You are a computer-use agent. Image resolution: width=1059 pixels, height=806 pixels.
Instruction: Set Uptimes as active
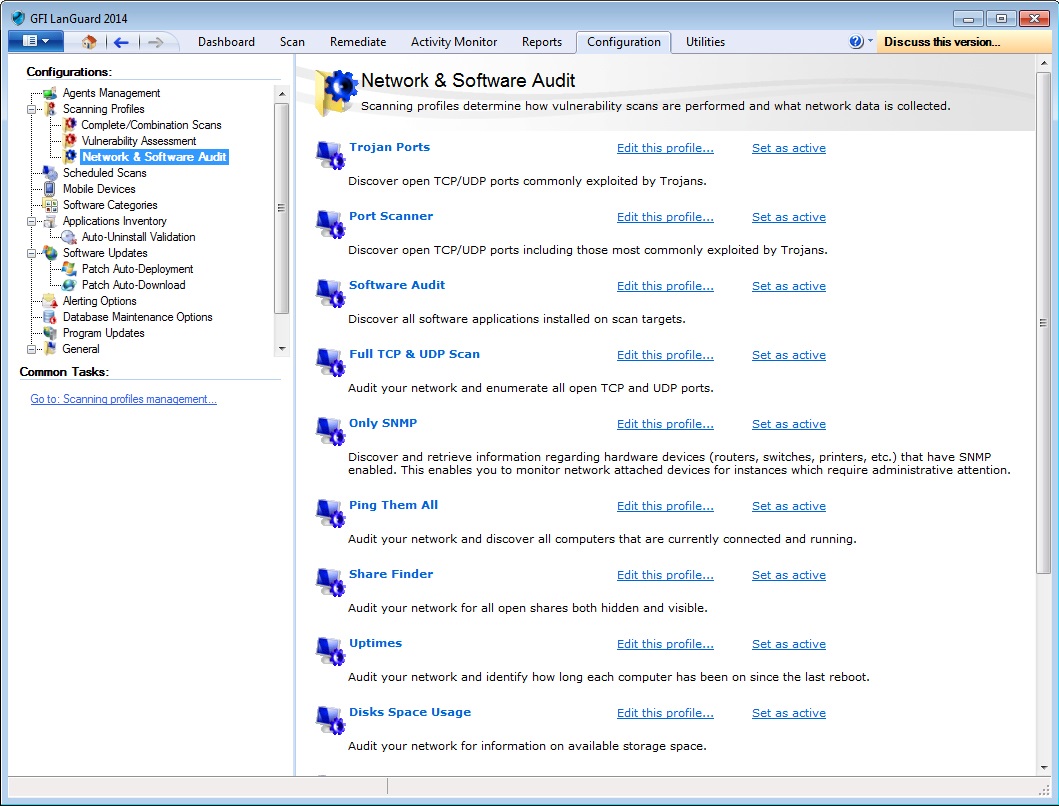coord(789,644)
